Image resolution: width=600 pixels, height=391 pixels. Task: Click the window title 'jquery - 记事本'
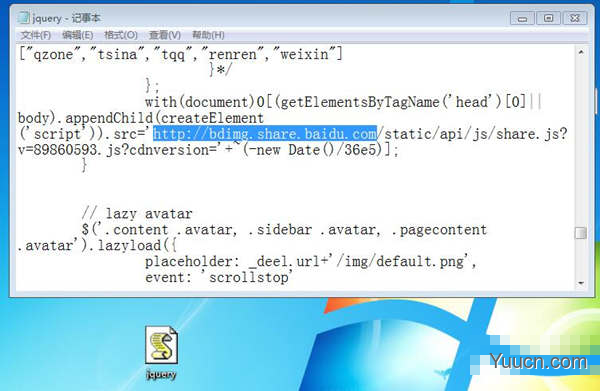(x=66, y=18)
